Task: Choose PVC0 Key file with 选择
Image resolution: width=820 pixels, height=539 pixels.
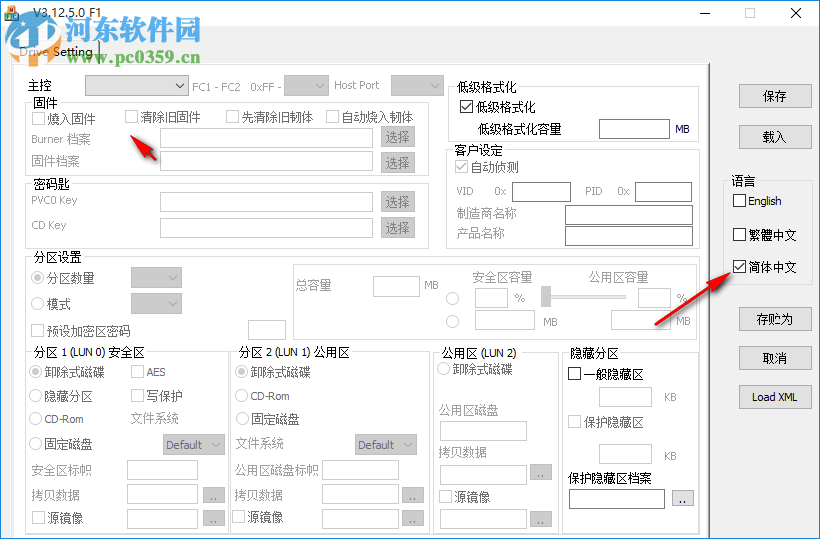Action: (397, 202)
